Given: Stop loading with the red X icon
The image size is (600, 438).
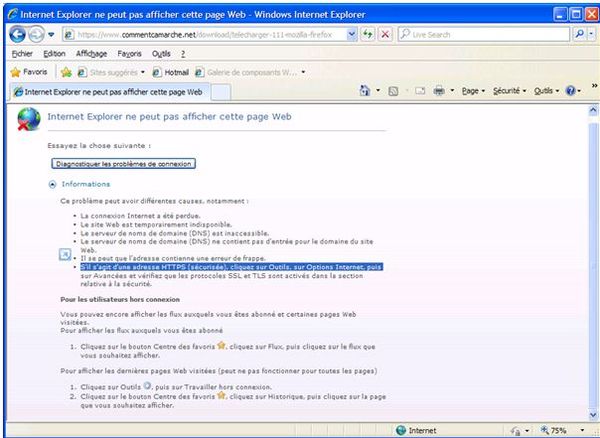Looking at the screenshot, I should (x=385, y=34).
